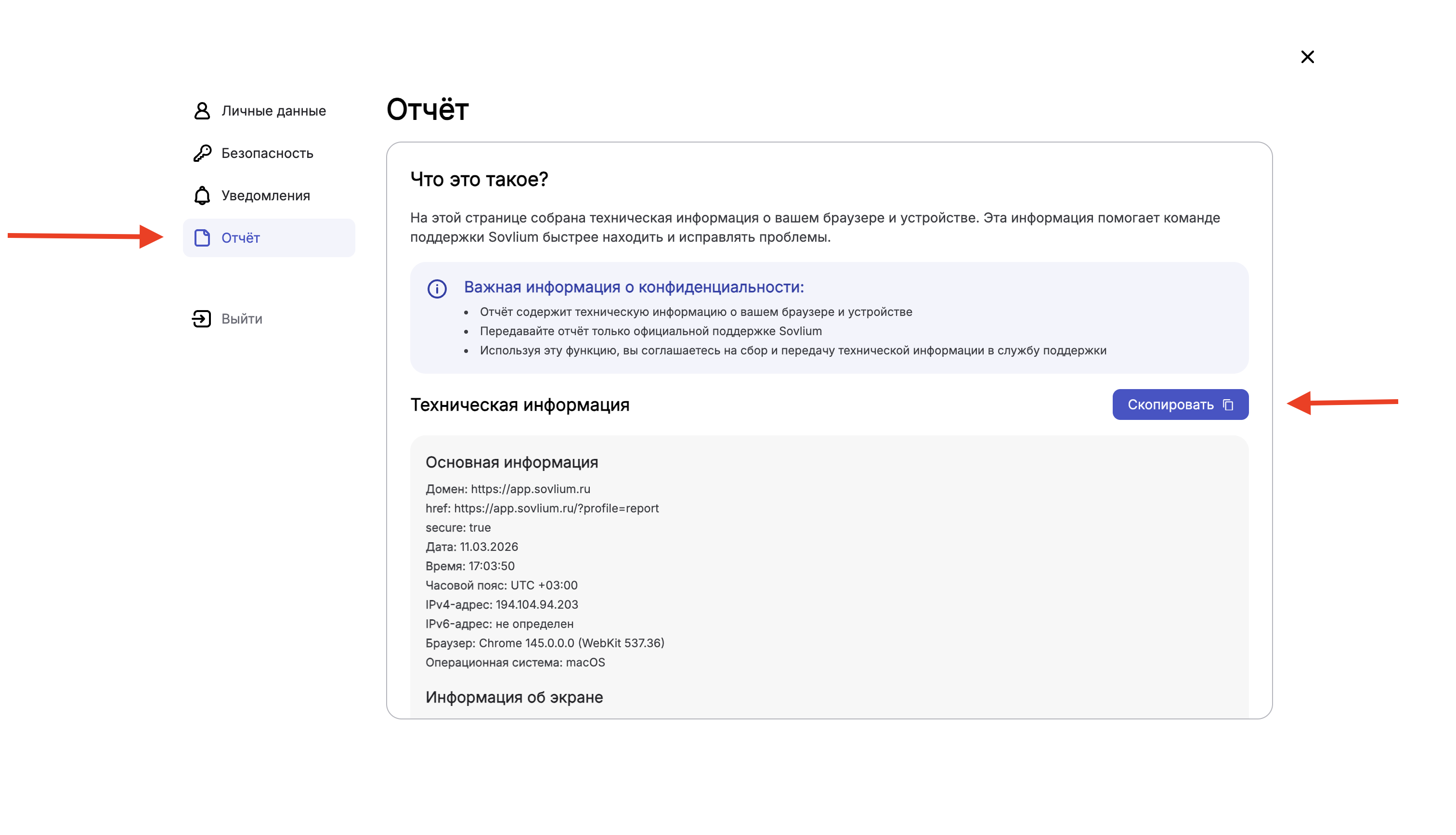Click the document icon beside Отчёт

tap(202, 238)
